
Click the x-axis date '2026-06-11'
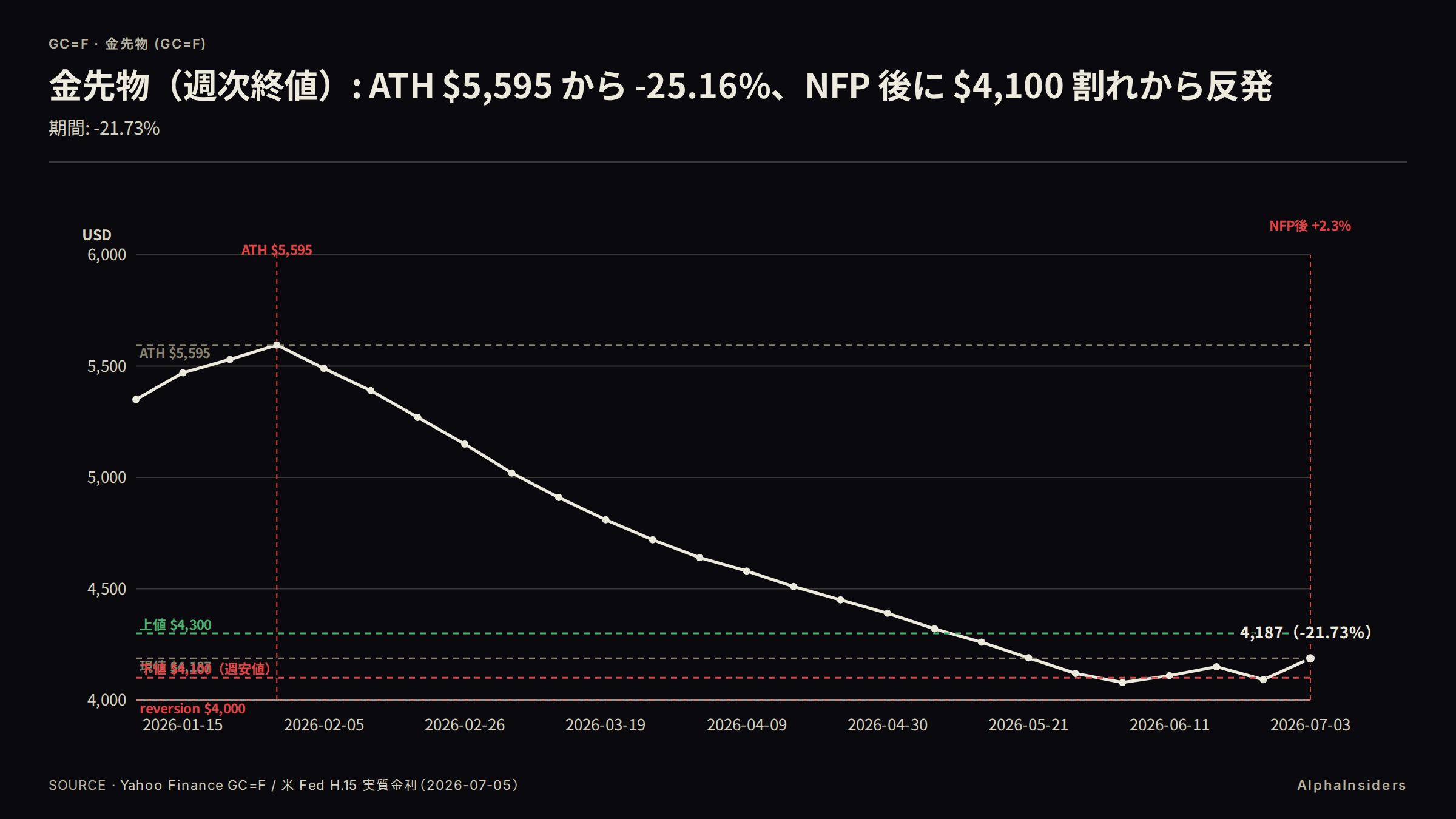pos(1170,725)
